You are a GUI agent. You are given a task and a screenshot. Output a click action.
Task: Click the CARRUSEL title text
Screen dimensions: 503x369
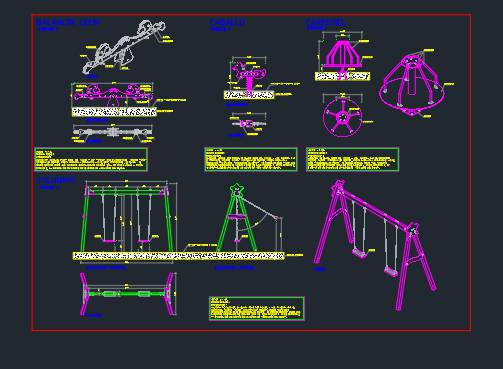(x=325, y=22)
